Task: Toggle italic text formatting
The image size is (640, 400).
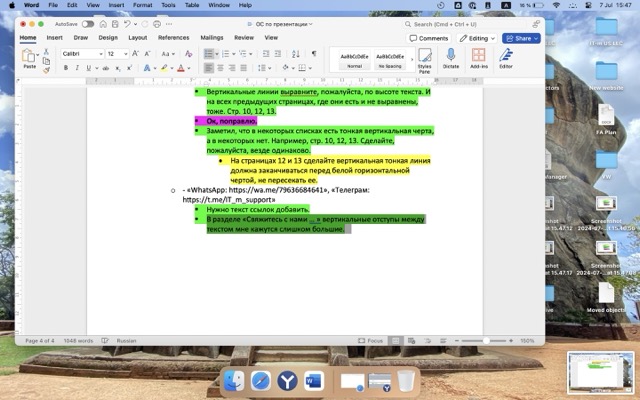Action: [x=77, y=68]
